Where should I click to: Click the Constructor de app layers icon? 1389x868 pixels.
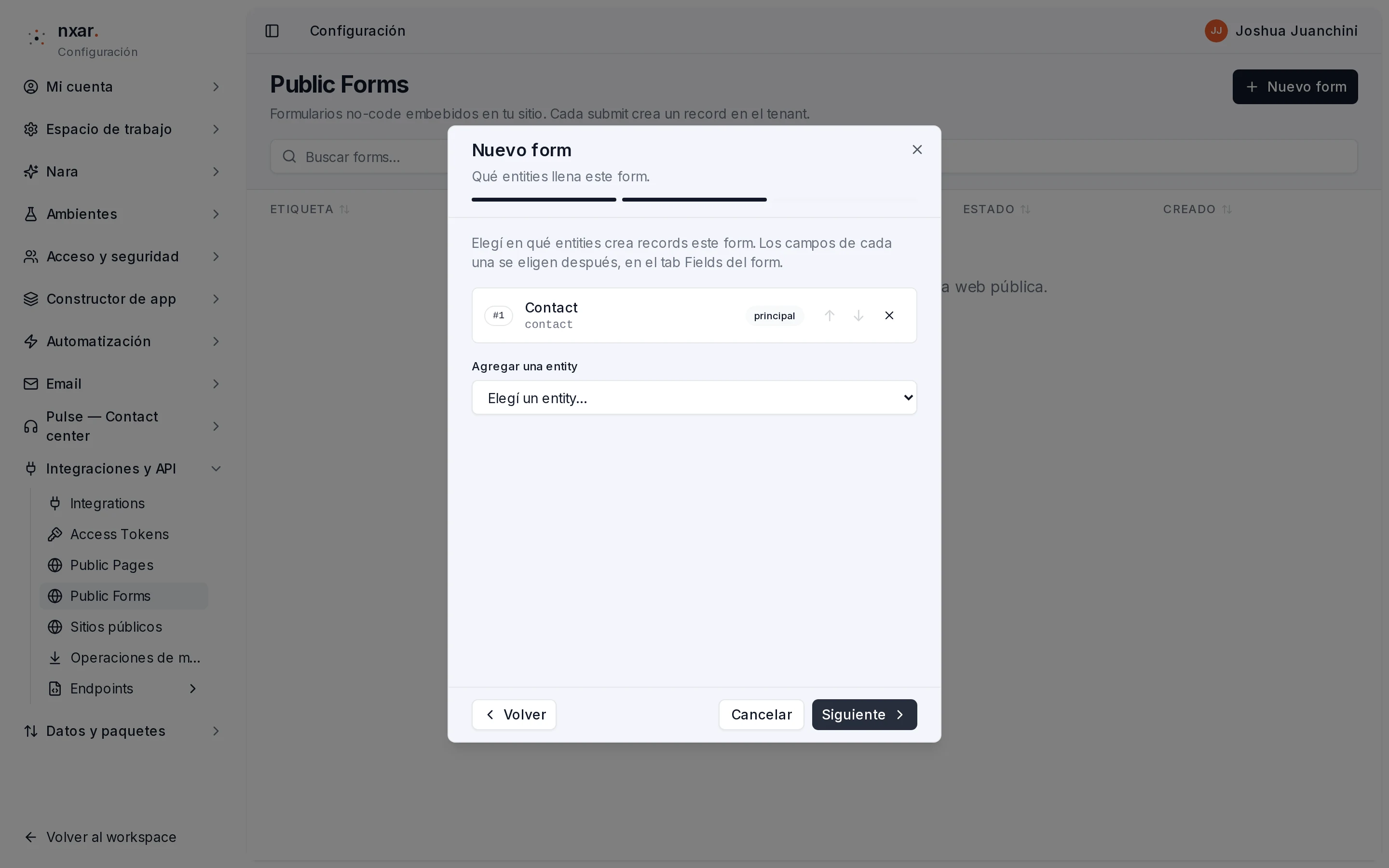tap(31, 299)
